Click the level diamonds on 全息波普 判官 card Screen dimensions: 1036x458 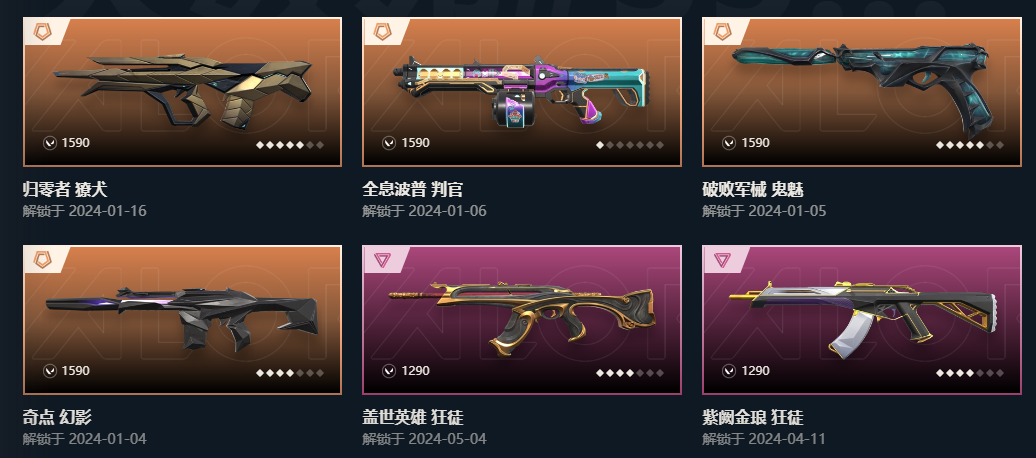point(630,145)
